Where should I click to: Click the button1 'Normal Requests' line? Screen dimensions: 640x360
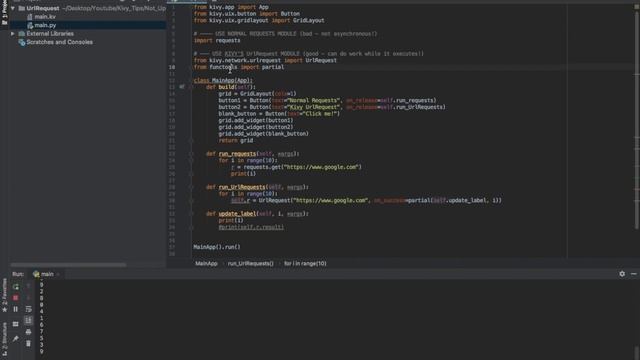pos(327,100)
